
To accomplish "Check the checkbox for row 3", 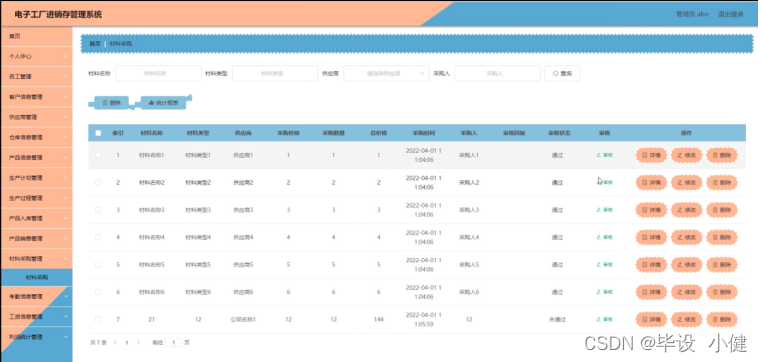I will (98, 210).
